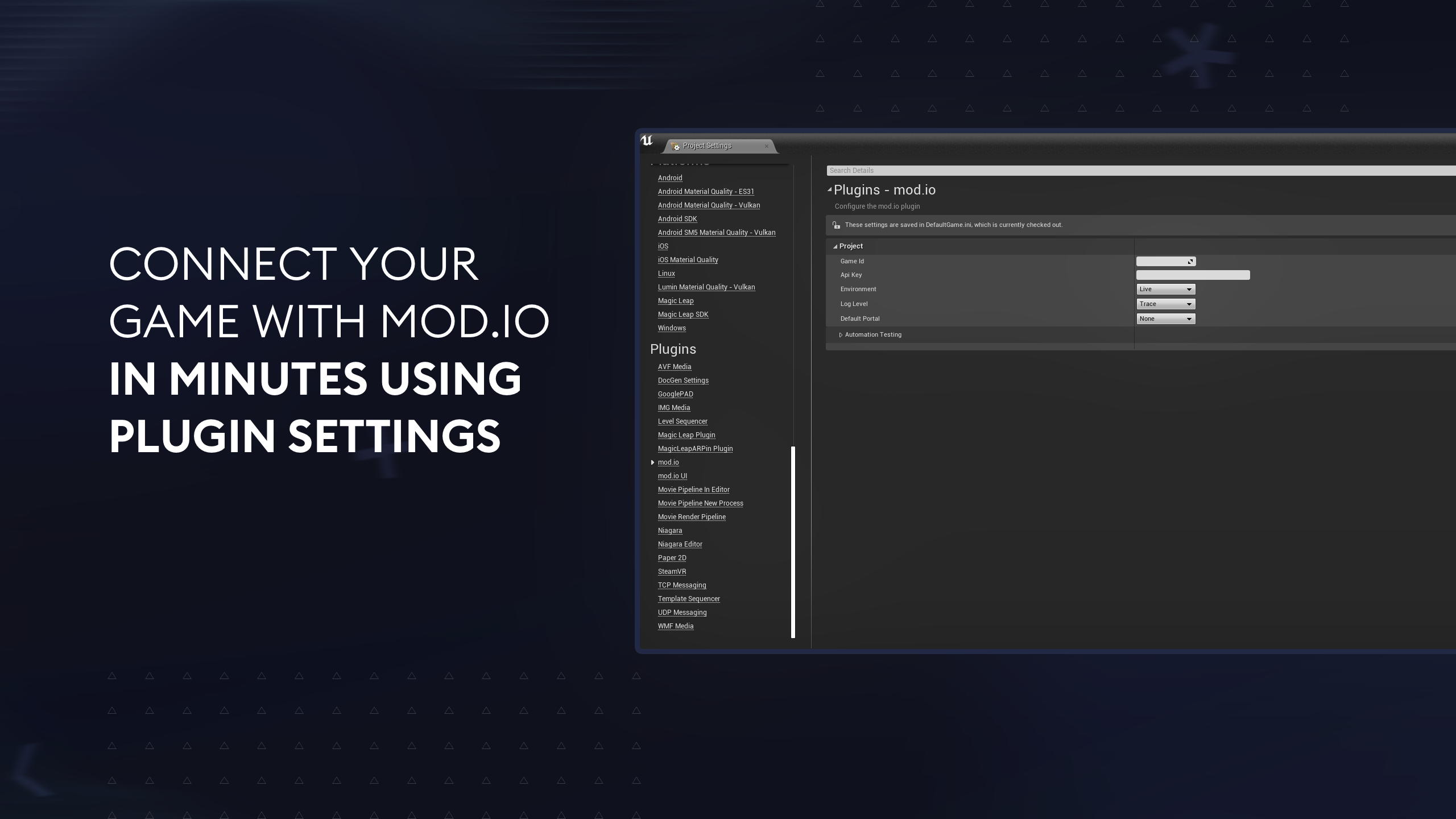Open Android Material Quality - Vulkan

click(x=709, y=205)
